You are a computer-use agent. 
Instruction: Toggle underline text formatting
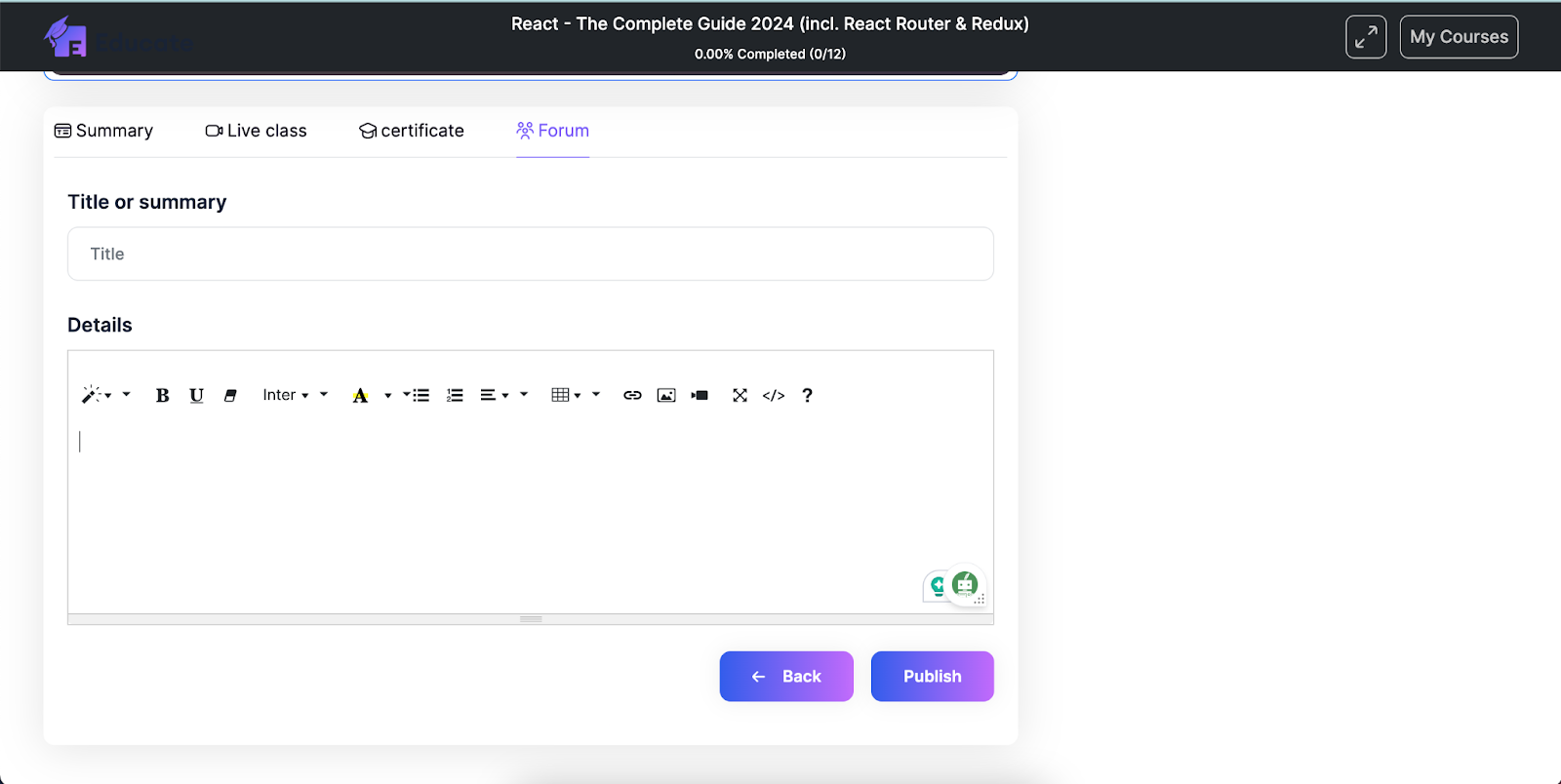[x=196, y=395]
